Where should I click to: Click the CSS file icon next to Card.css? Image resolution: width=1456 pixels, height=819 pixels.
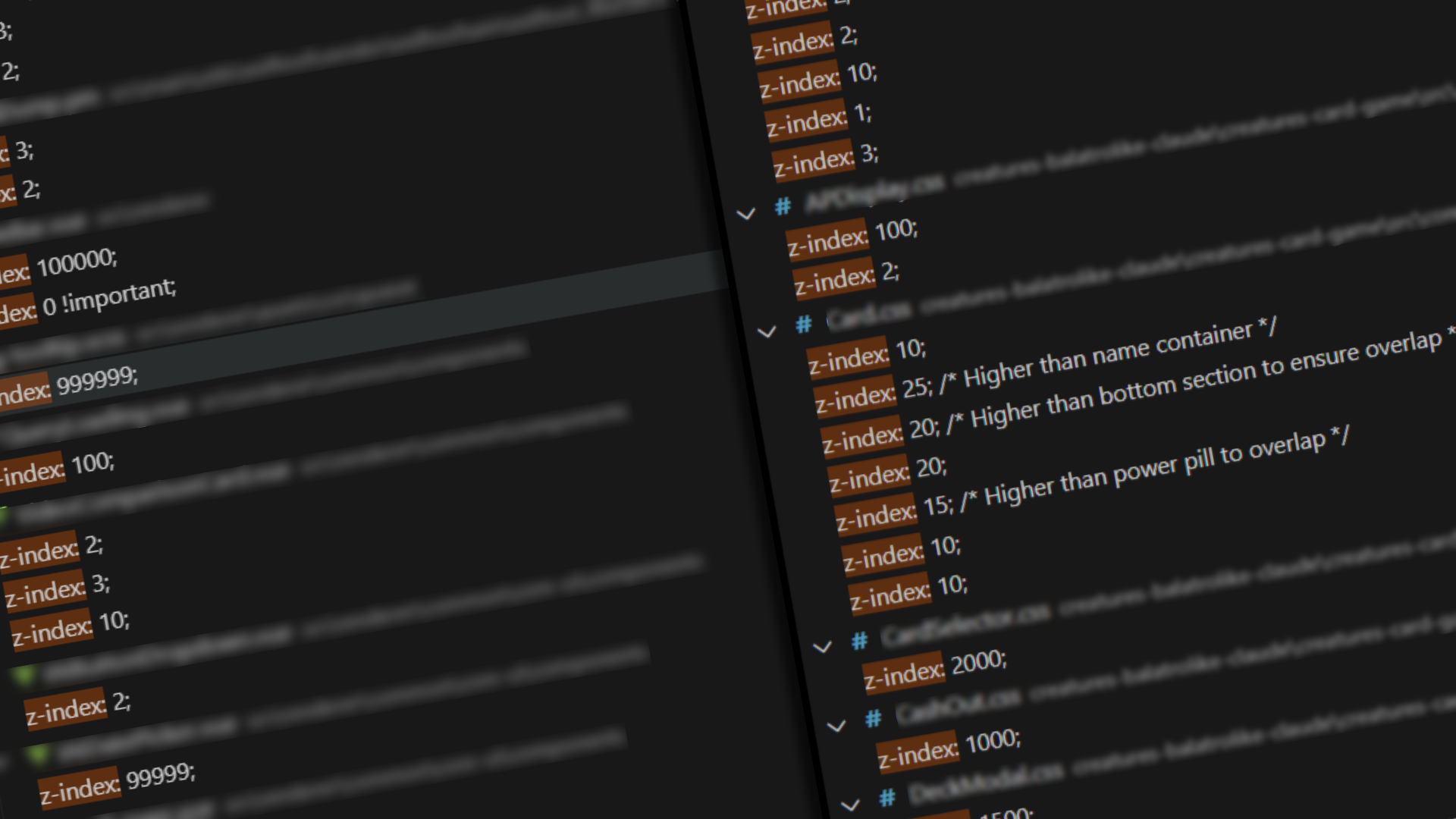(x=802, y=325)
